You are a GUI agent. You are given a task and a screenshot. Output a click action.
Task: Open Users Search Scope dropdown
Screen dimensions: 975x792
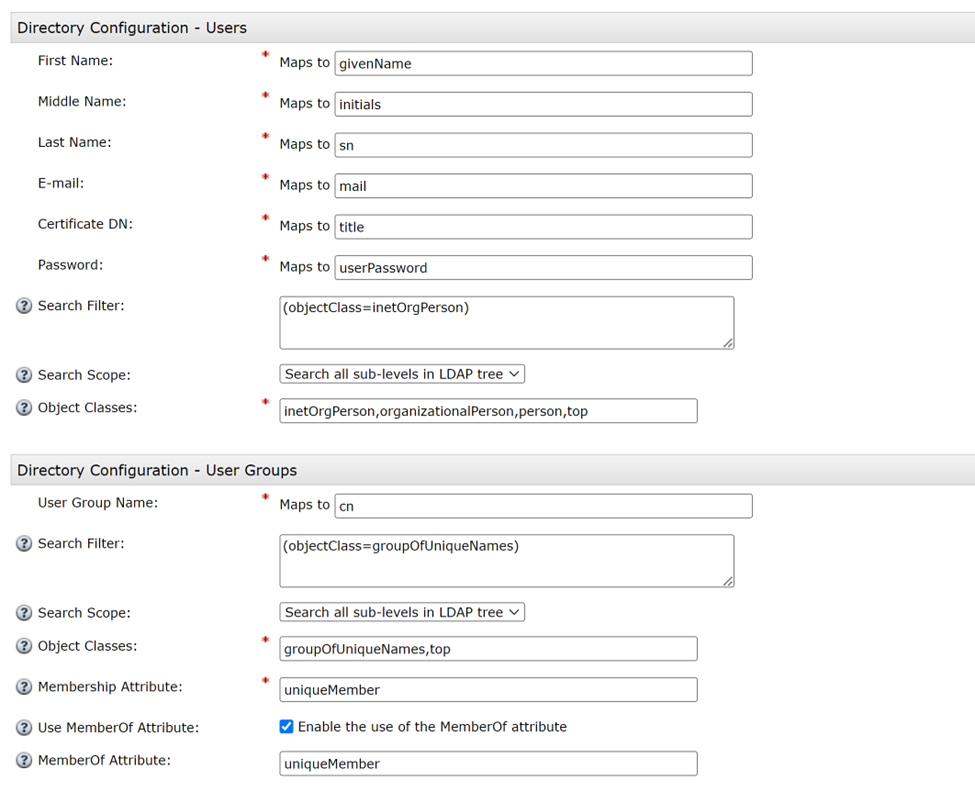coord(402,374)
